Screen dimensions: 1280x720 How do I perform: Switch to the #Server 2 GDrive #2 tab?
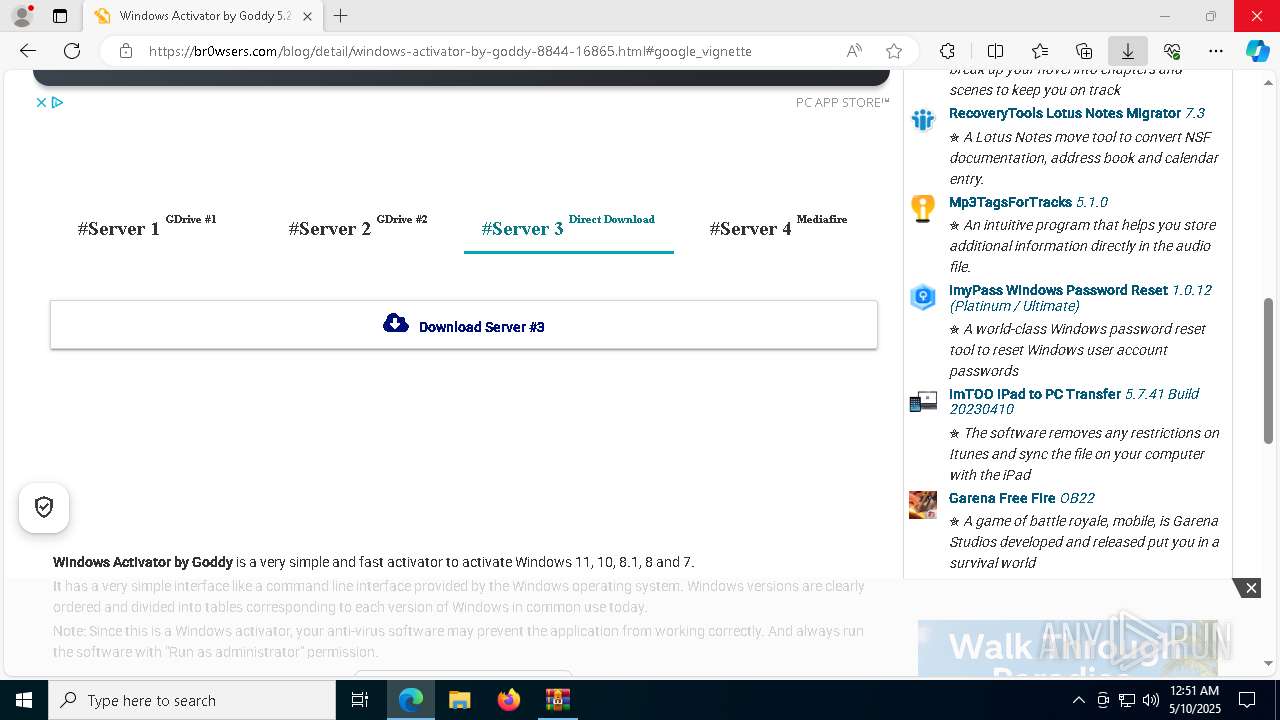click(358, 227)
